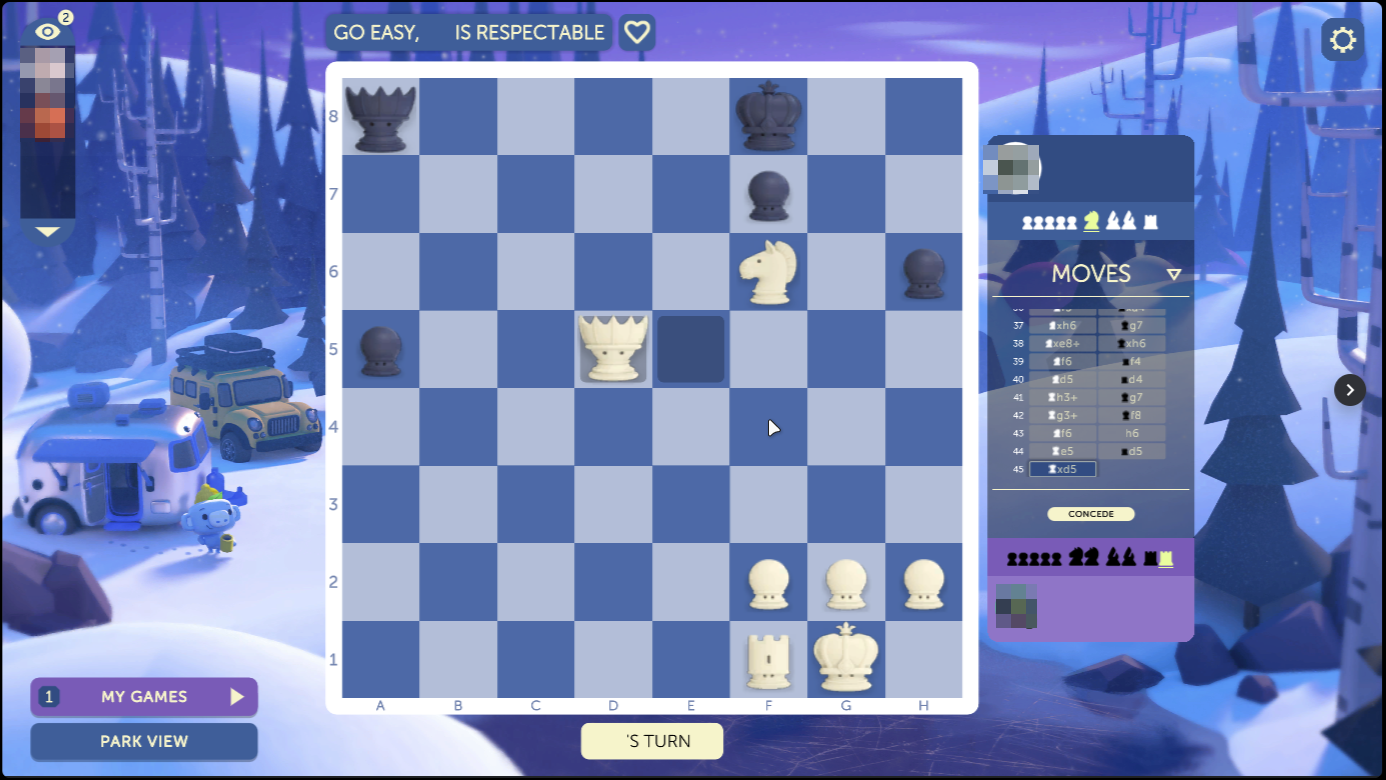Select the white king on g1
Screen dimensions: 1386x780
pyautogui.click(x=845, y=657)
